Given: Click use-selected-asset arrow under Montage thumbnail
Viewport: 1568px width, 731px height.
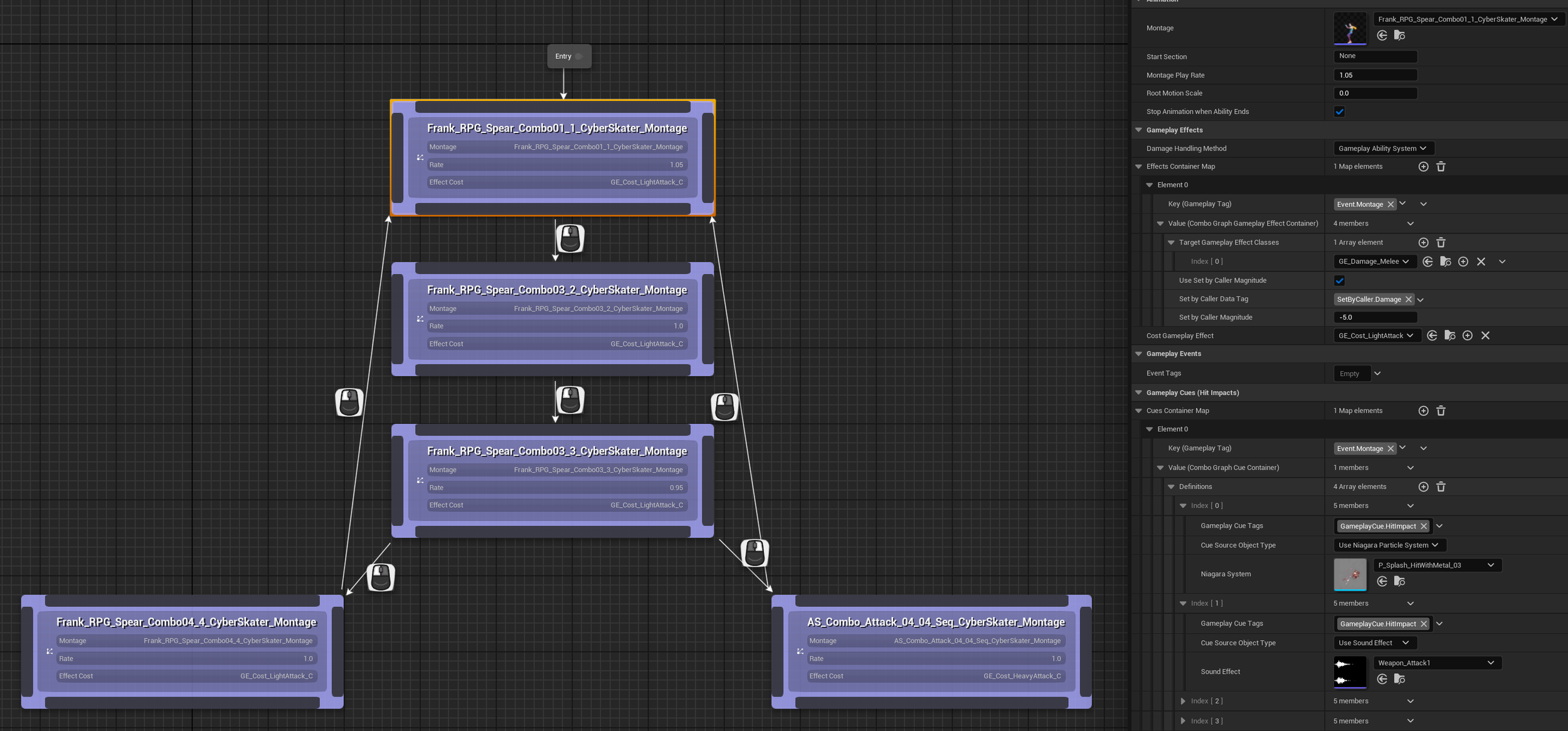Looking at the screenshot, I should click(1382, 36).
